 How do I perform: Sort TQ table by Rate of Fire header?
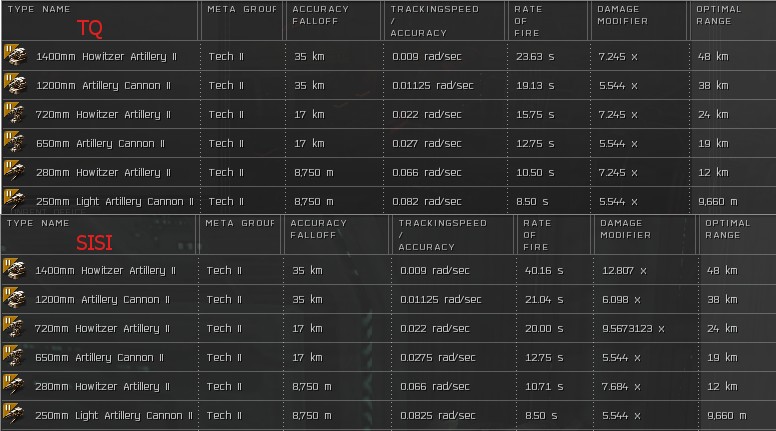point(528,20)
